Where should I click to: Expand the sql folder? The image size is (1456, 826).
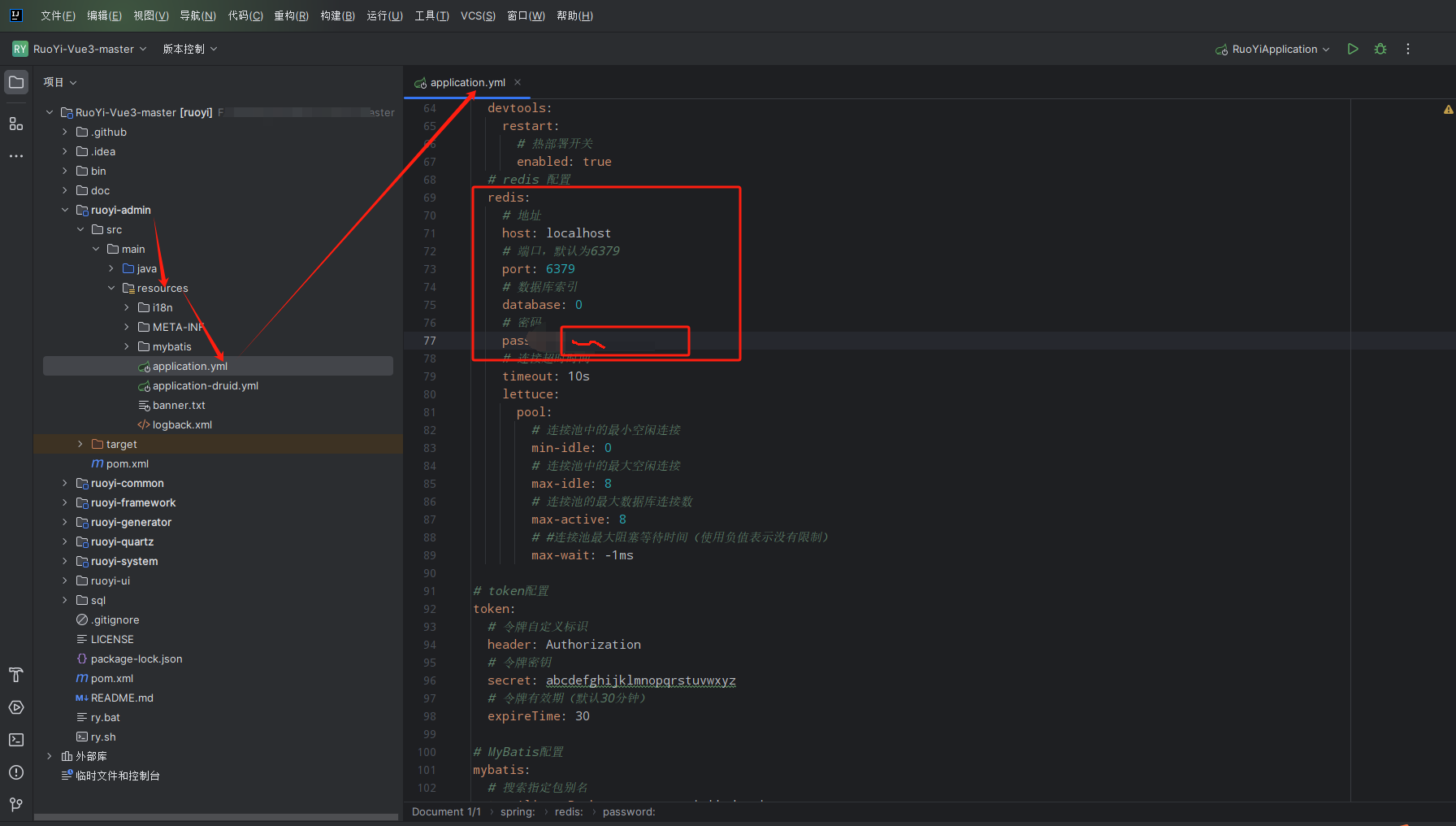point(65,600)
